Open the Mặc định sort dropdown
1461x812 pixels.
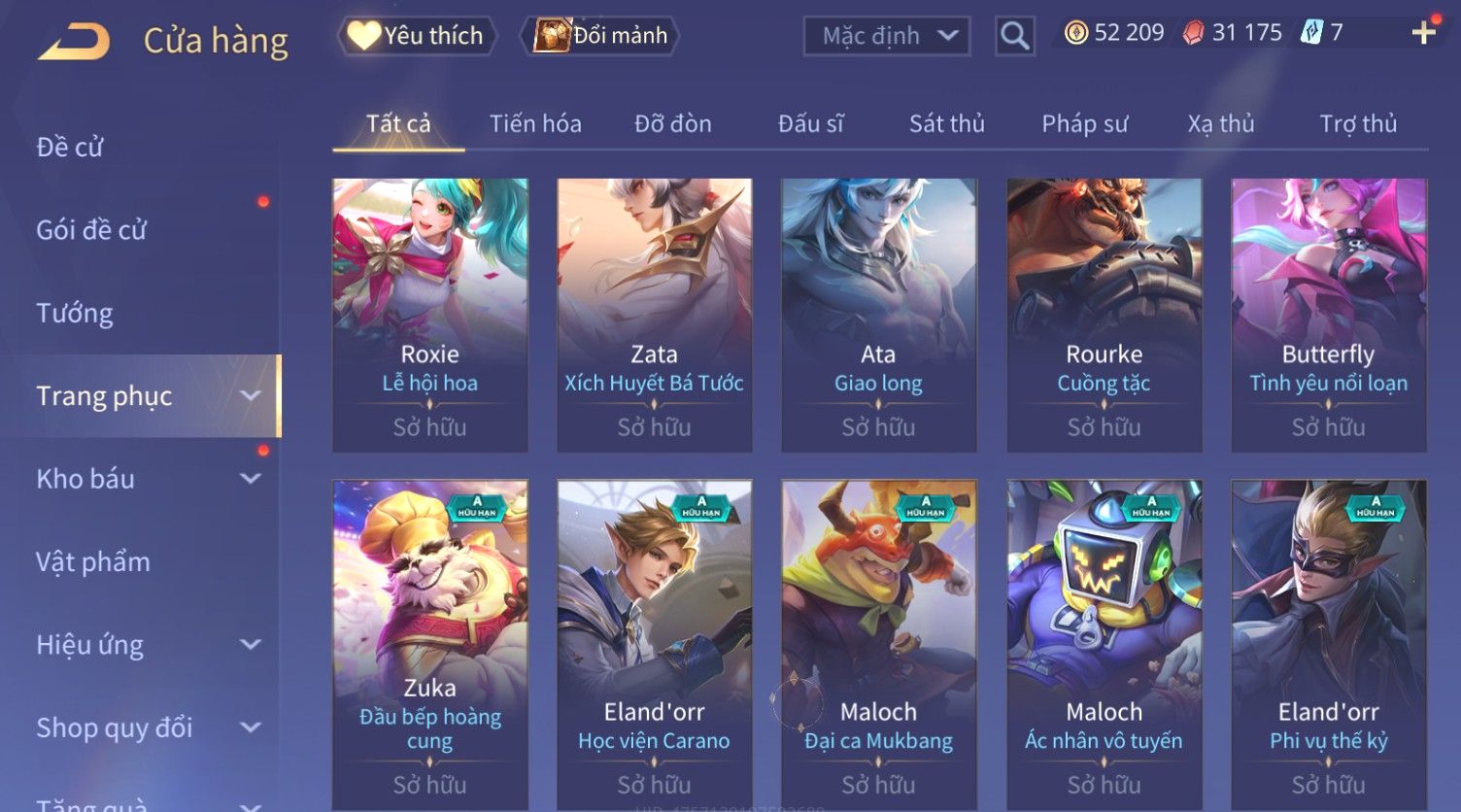(x=887, y=36)
